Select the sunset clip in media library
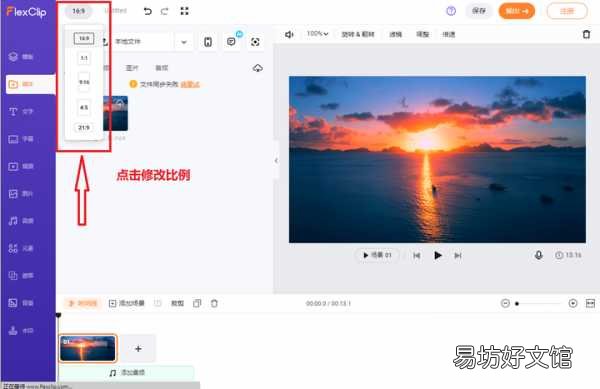 tap(115, 113)
